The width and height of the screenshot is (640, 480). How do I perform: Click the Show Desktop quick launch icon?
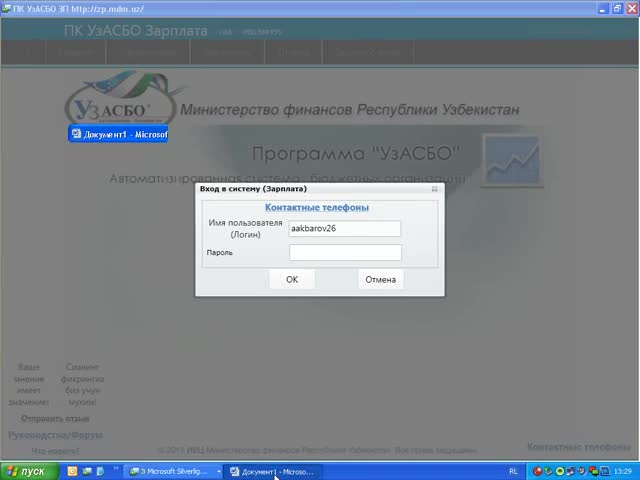87,471
